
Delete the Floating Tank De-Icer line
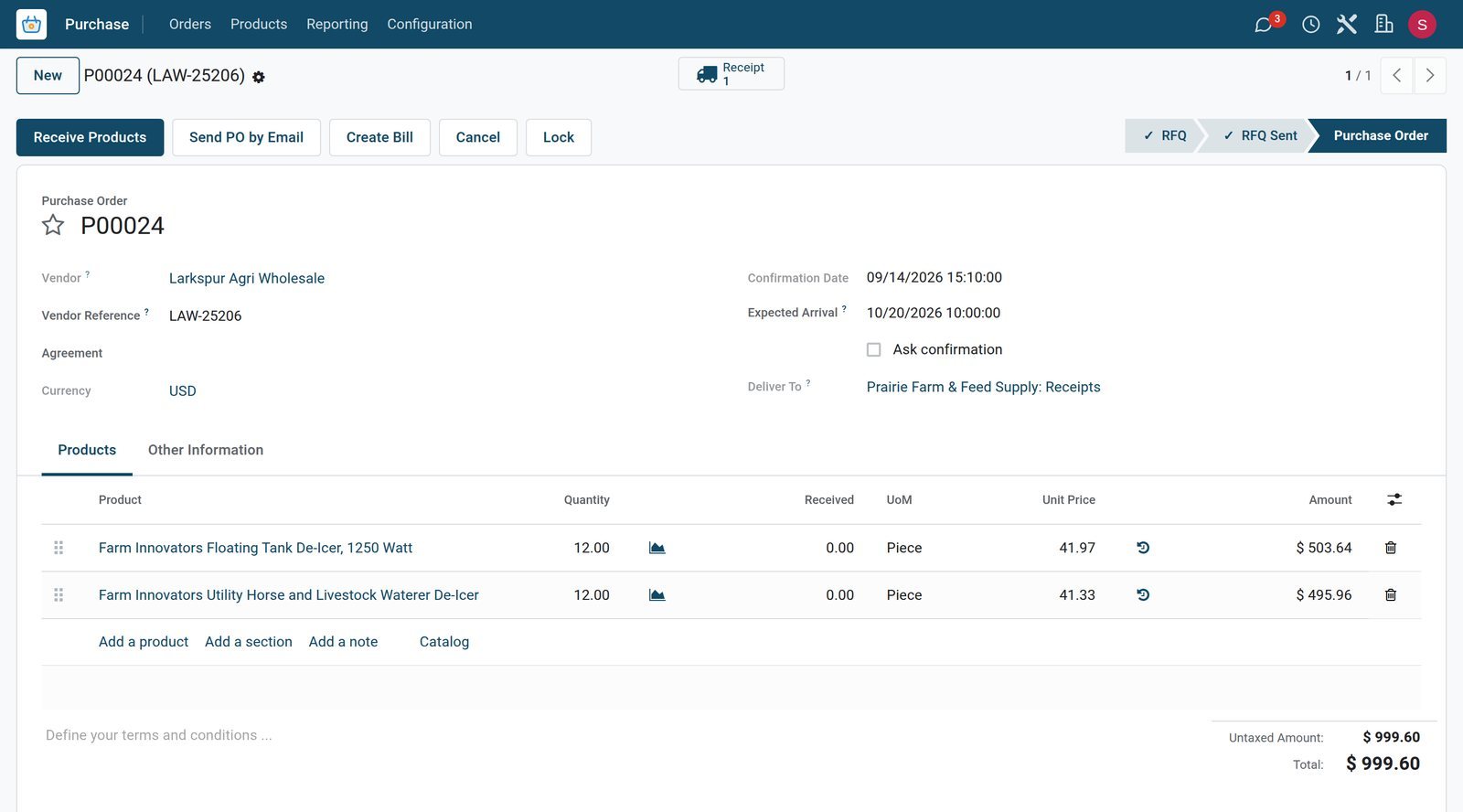pos(1391,548)
